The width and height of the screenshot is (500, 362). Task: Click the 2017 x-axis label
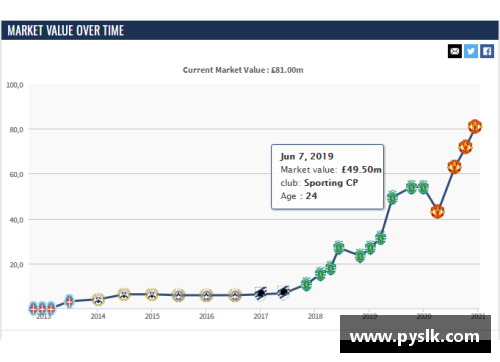pos(261,316)
